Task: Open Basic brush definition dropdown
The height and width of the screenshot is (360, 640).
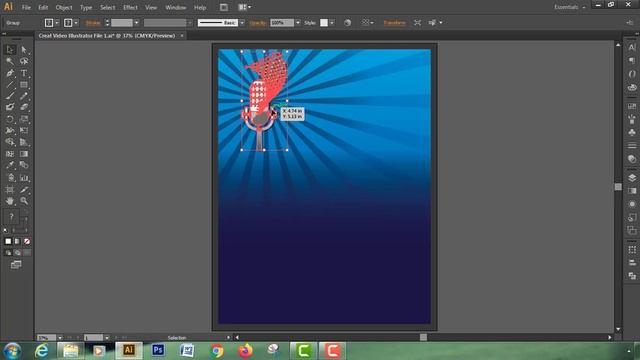Action: 242,23
